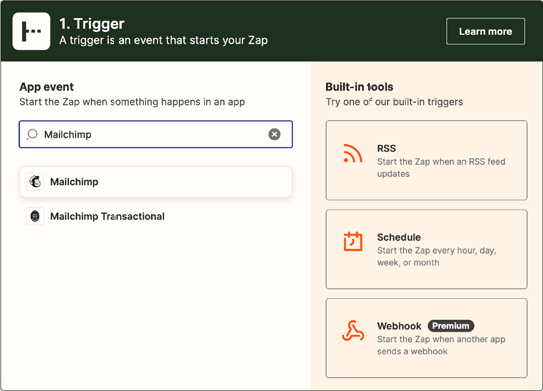Click 'Start the Zap when another app sends a webhook'
The height and width of the screenshot is (391, 543).
(441, 345)
